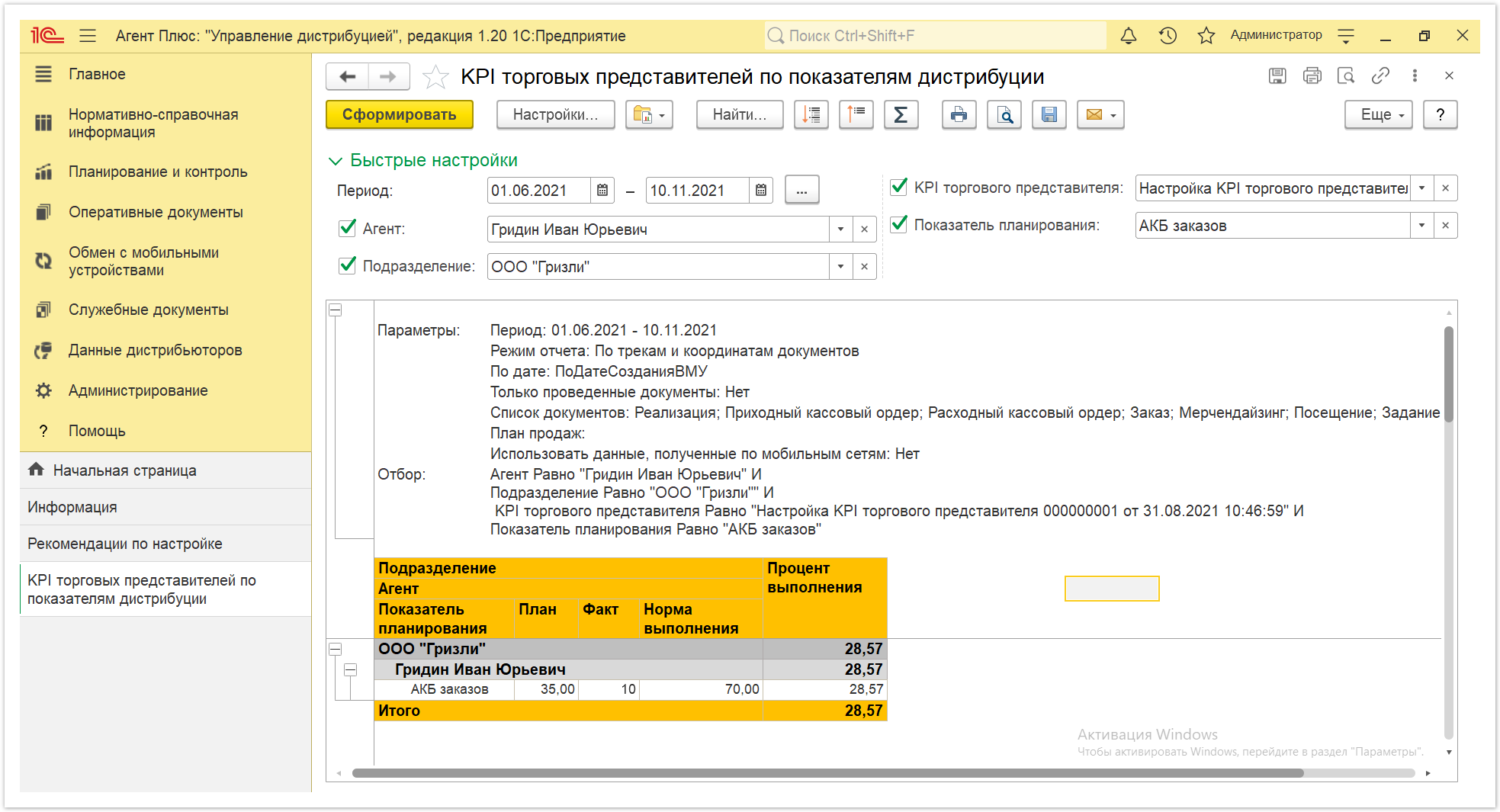Switch to Рекомендации по настройке tab
1500x812 pixels.
(165, 544)
